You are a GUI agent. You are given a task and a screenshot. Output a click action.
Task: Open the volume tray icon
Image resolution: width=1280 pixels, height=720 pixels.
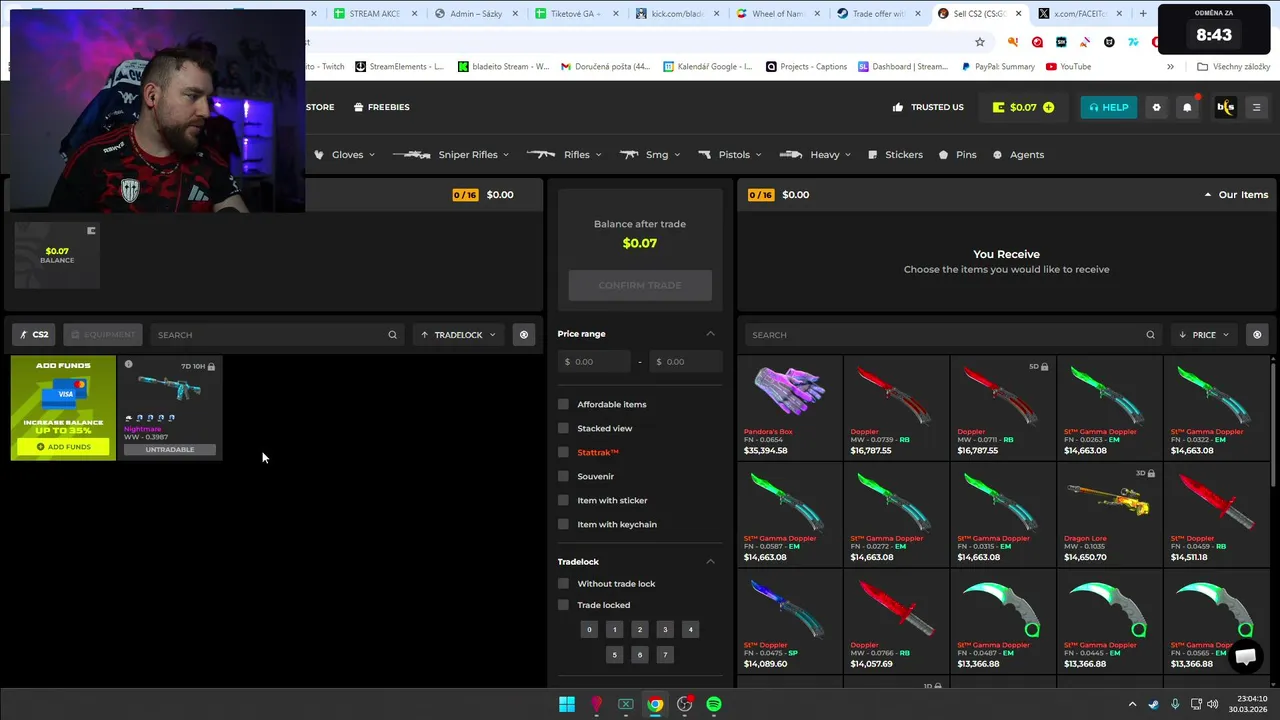1212,704
